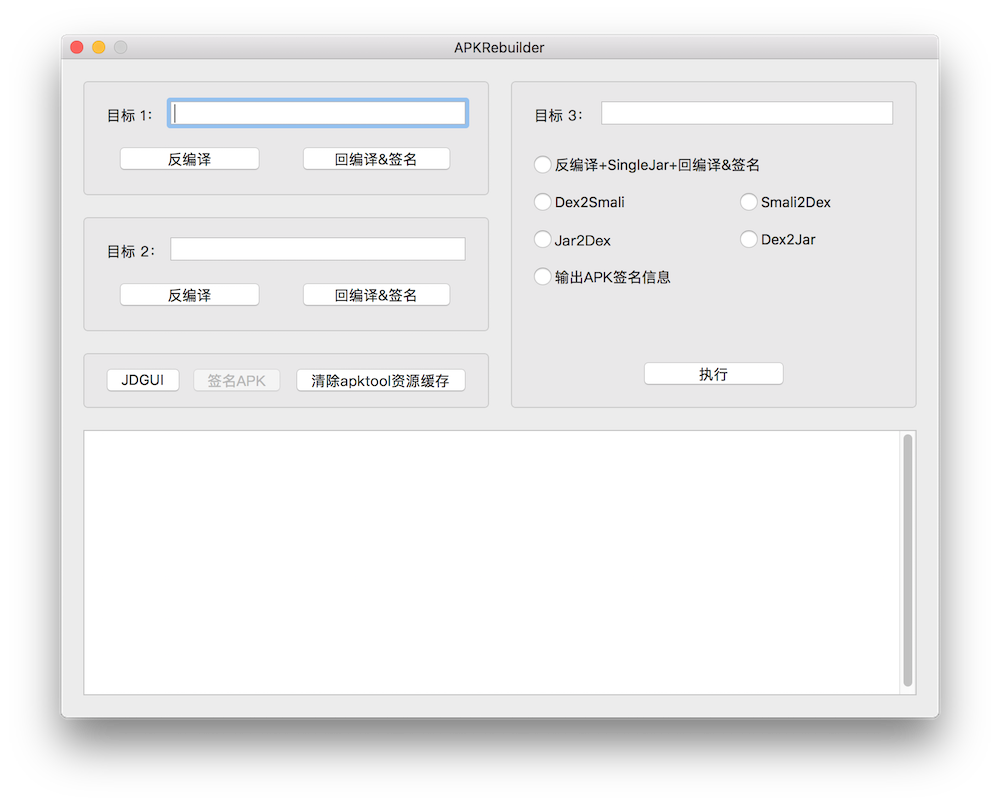Focus the 目标 3 input field
The image size is (1000, 805).
pos(747,114)
